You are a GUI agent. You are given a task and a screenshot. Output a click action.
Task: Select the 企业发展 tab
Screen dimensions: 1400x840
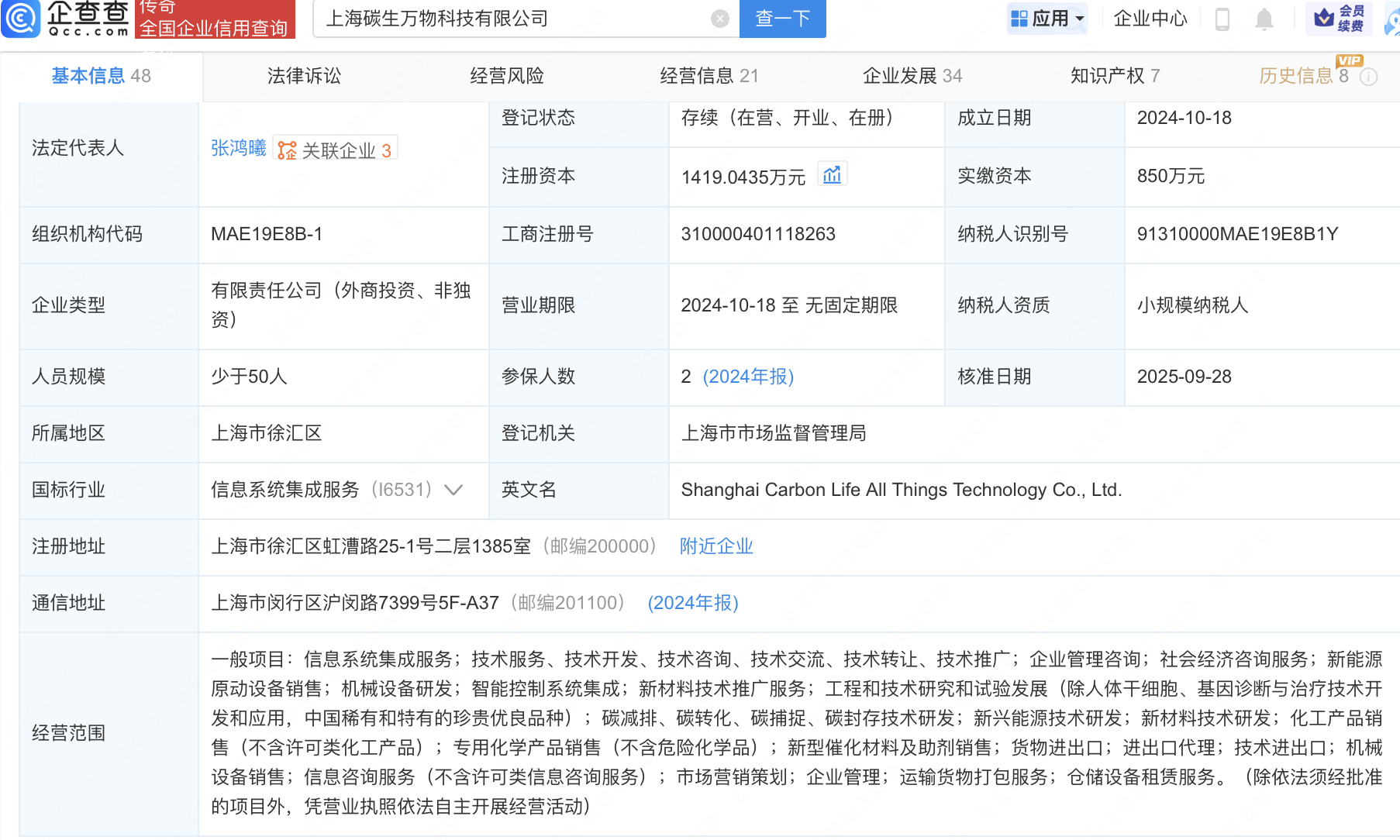(912, 76)
